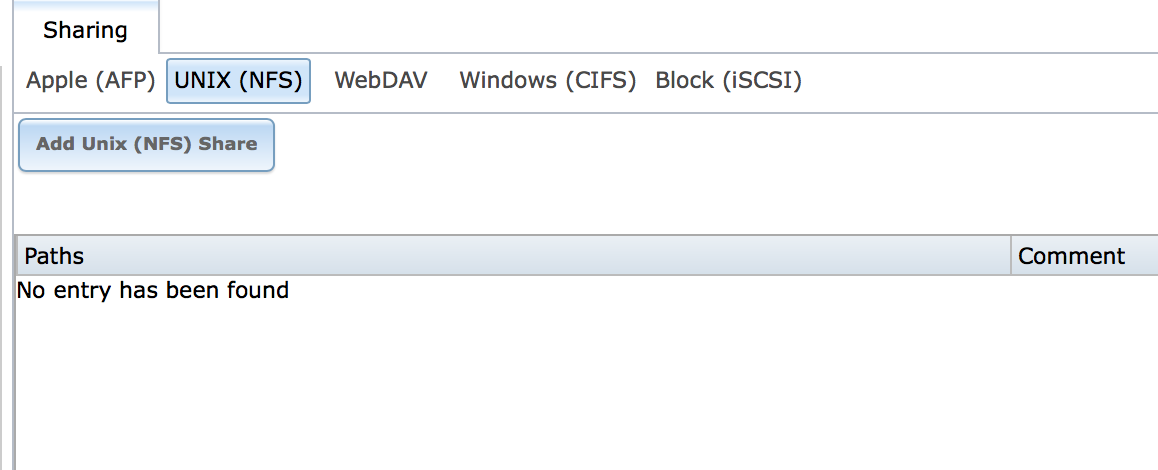Show the WebDAV shares list

(380, 81)
